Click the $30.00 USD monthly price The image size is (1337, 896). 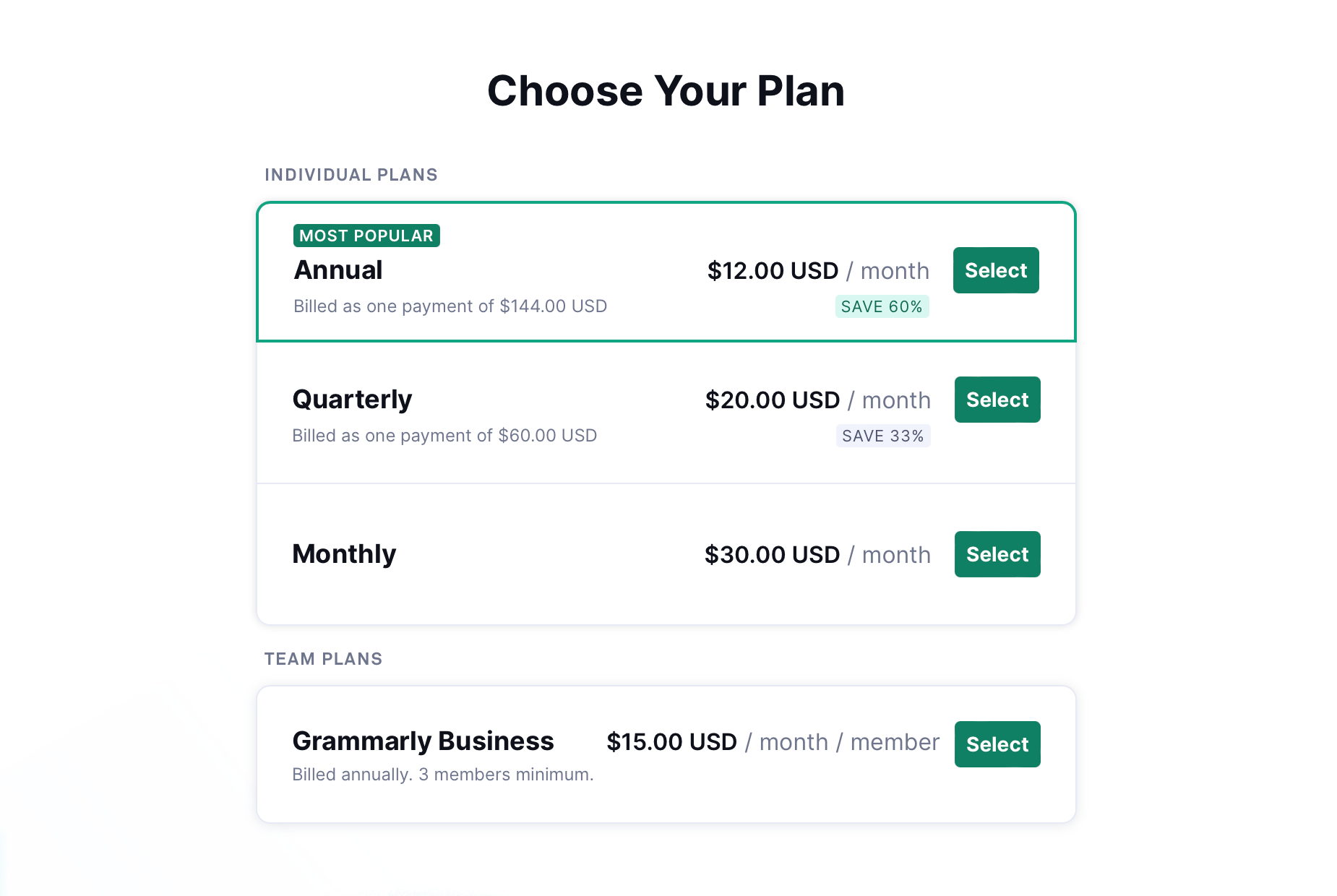[x=772, y=555]
